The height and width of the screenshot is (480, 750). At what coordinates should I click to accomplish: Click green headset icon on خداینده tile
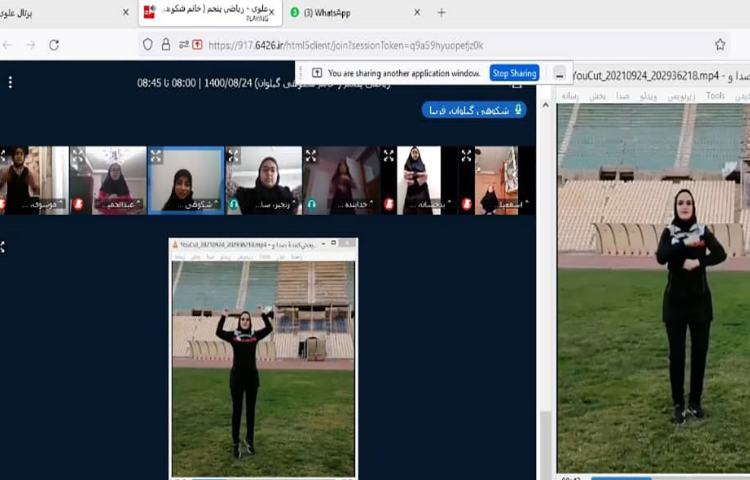pos(311,205)
